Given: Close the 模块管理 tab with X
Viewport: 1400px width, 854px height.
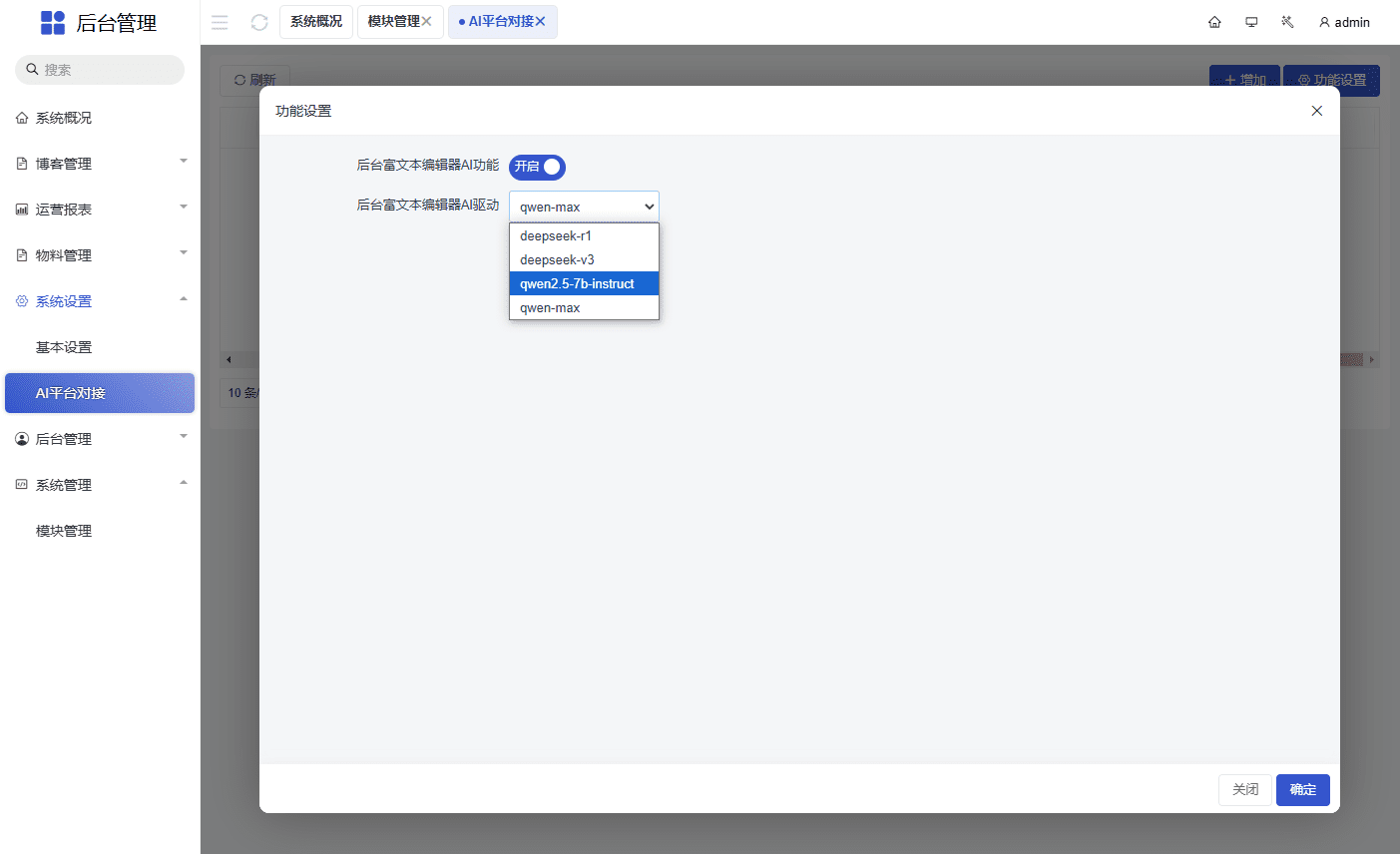Looking at the screenshot, I should coord(427,21).
